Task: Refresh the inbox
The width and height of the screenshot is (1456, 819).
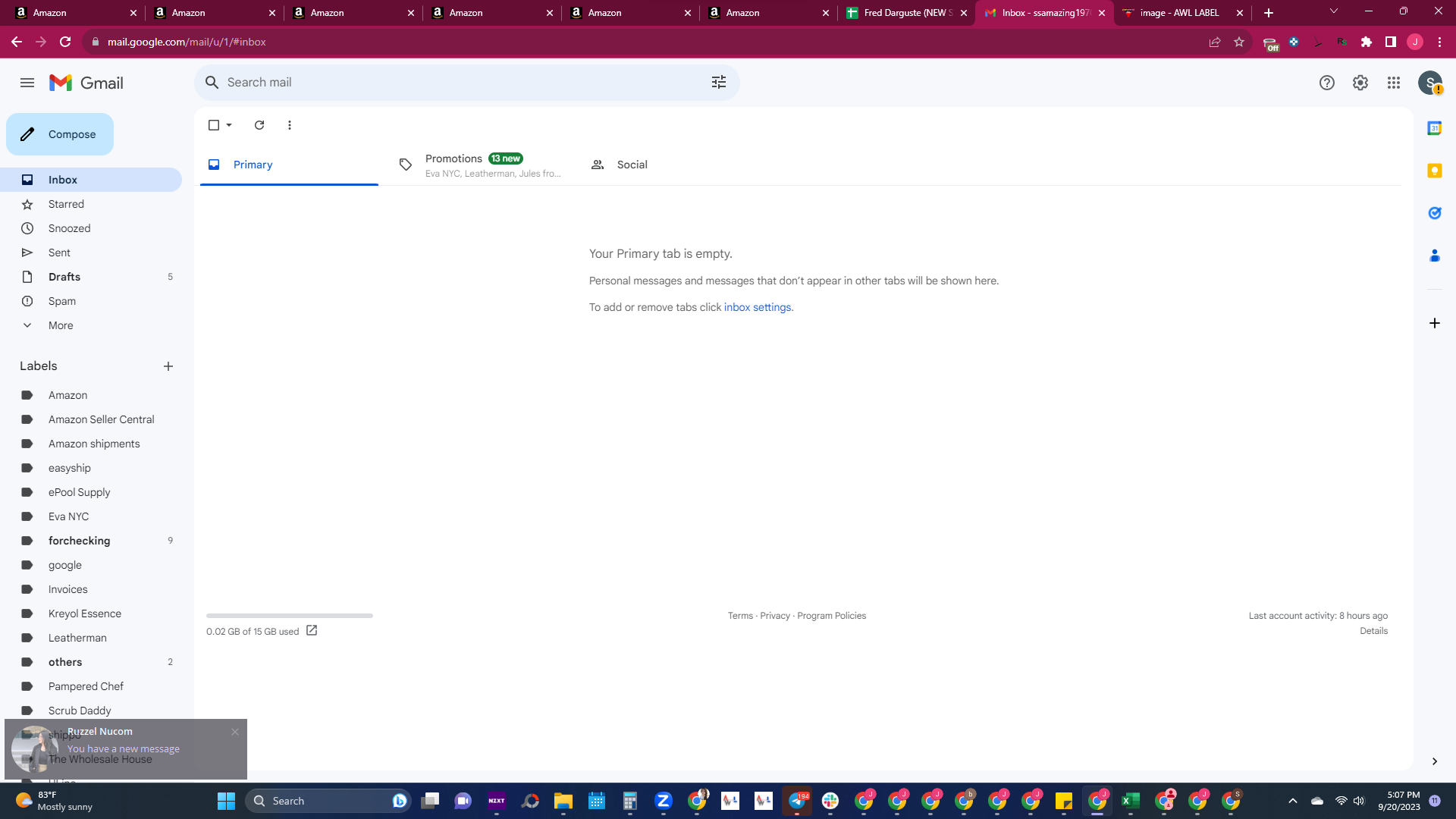Action: coord(259,125)
